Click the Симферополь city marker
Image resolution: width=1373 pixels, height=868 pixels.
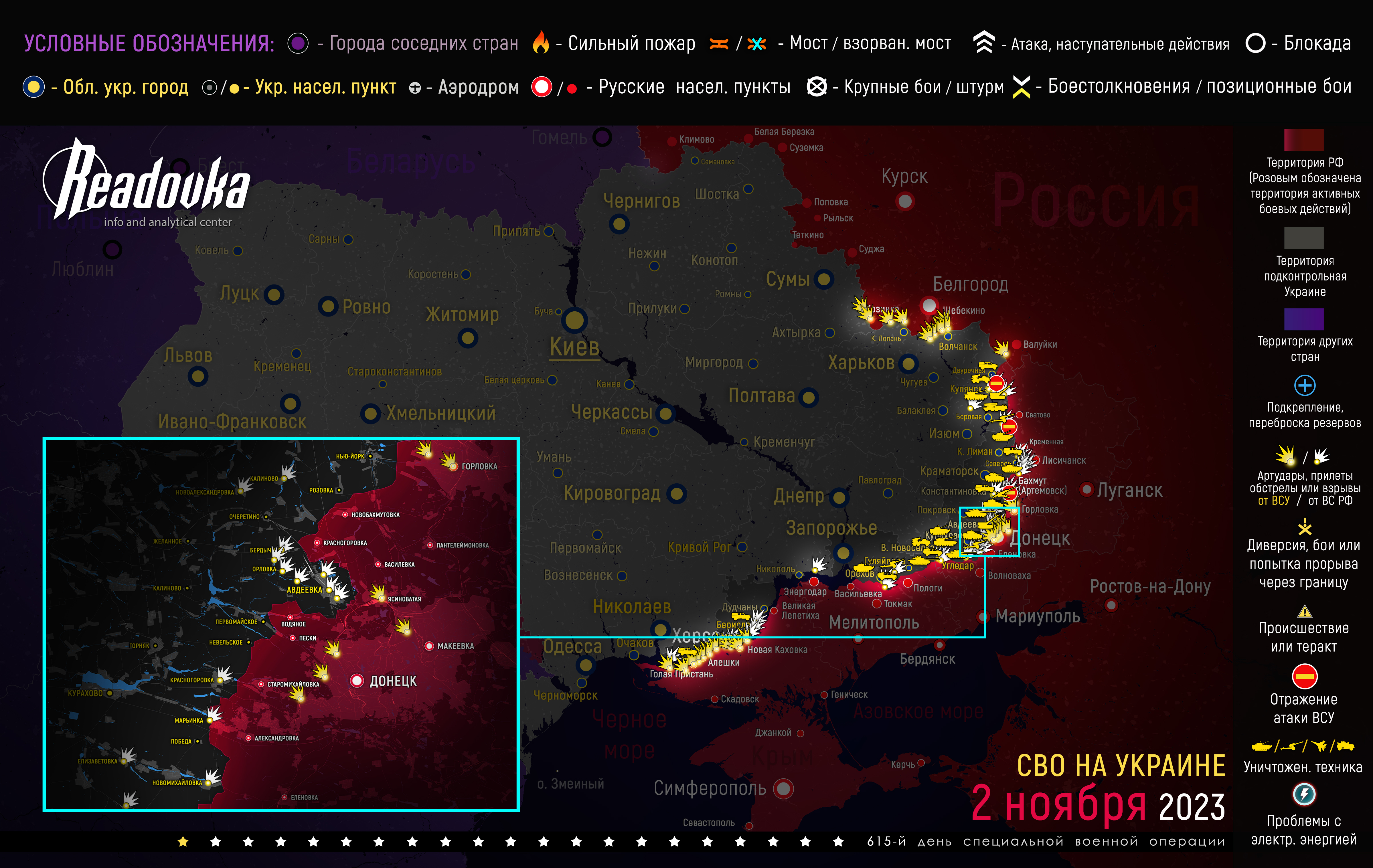(783, 789)
